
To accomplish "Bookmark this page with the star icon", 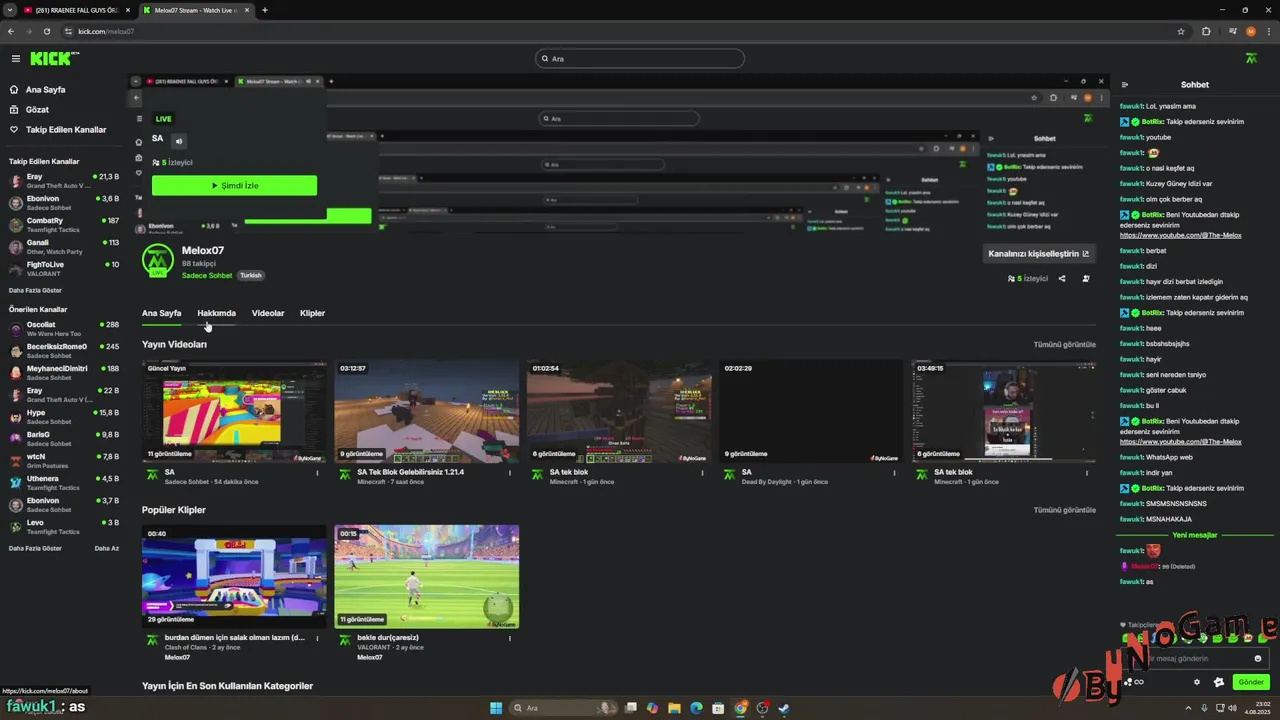I will pyautogui.click(x=1181, y=31).
